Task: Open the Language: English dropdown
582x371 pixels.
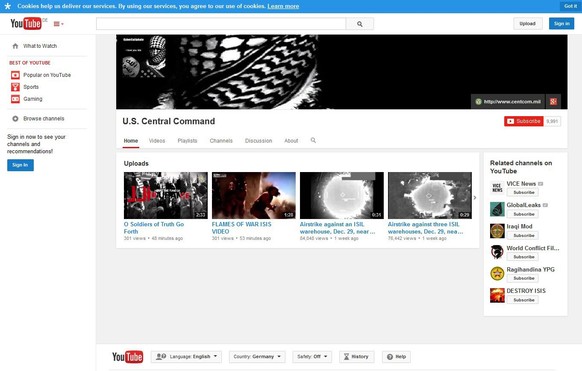Action: click(x=186, y=357)
